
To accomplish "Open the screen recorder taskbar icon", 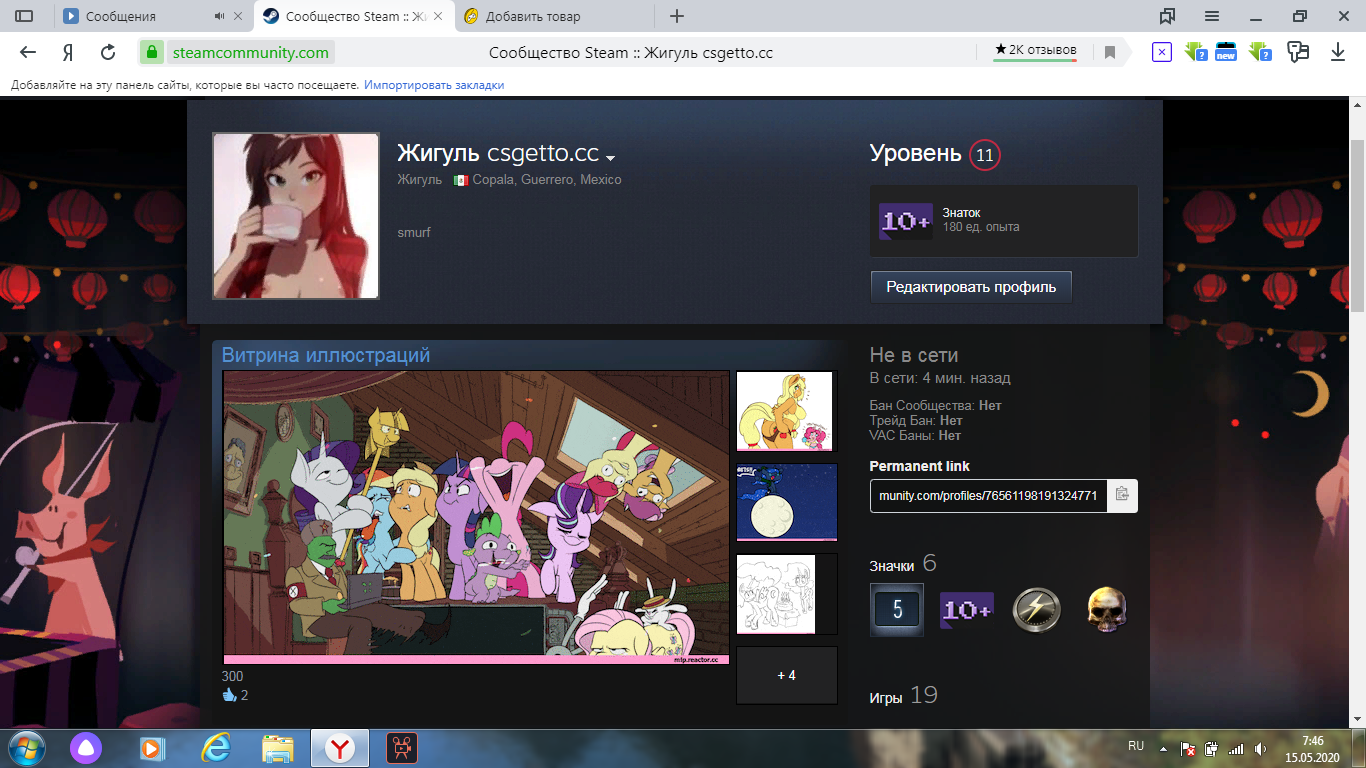I will click(x=402, y=748).
